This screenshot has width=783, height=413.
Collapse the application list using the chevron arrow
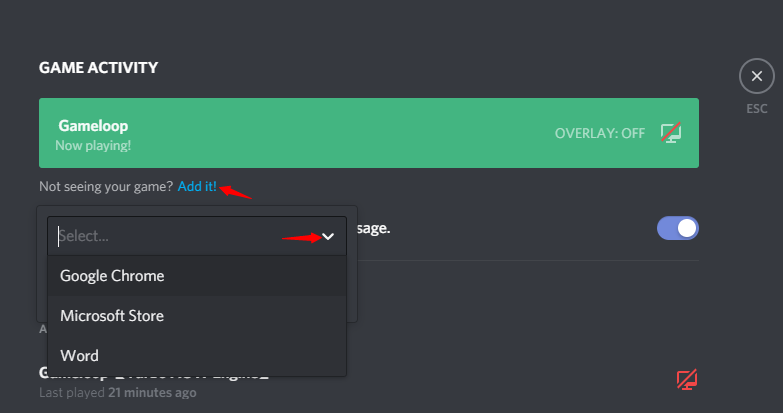click(x=328, y=236)
